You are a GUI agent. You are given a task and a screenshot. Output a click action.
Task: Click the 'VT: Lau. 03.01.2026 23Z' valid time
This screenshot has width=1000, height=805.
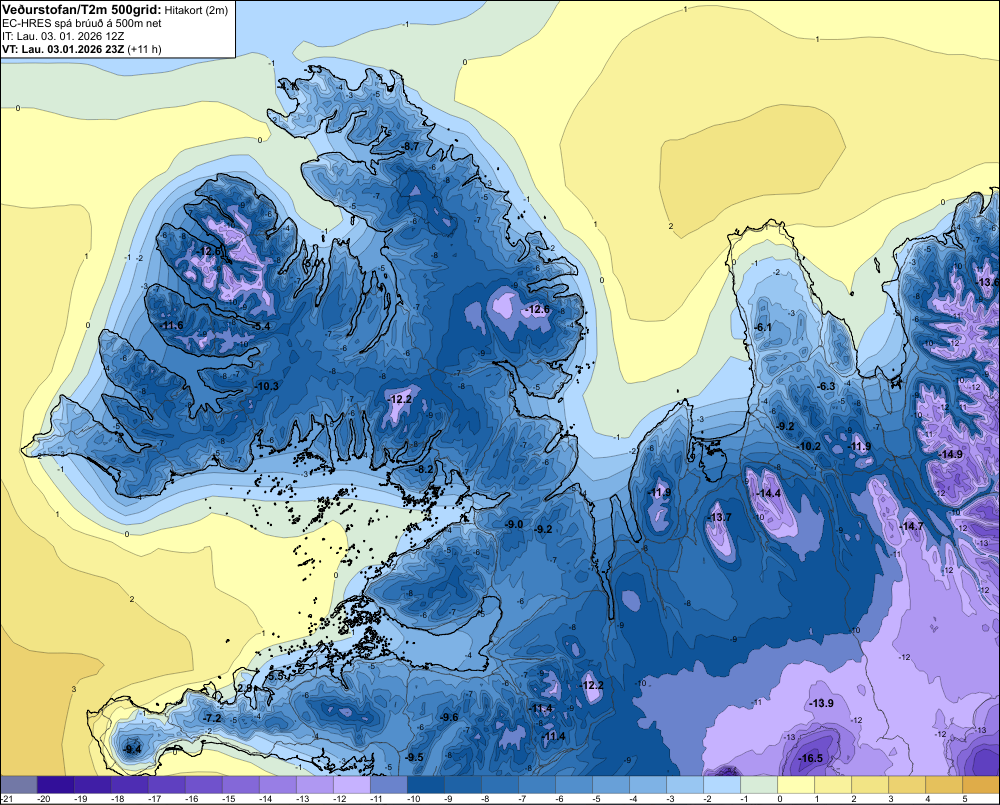point(64,49)
